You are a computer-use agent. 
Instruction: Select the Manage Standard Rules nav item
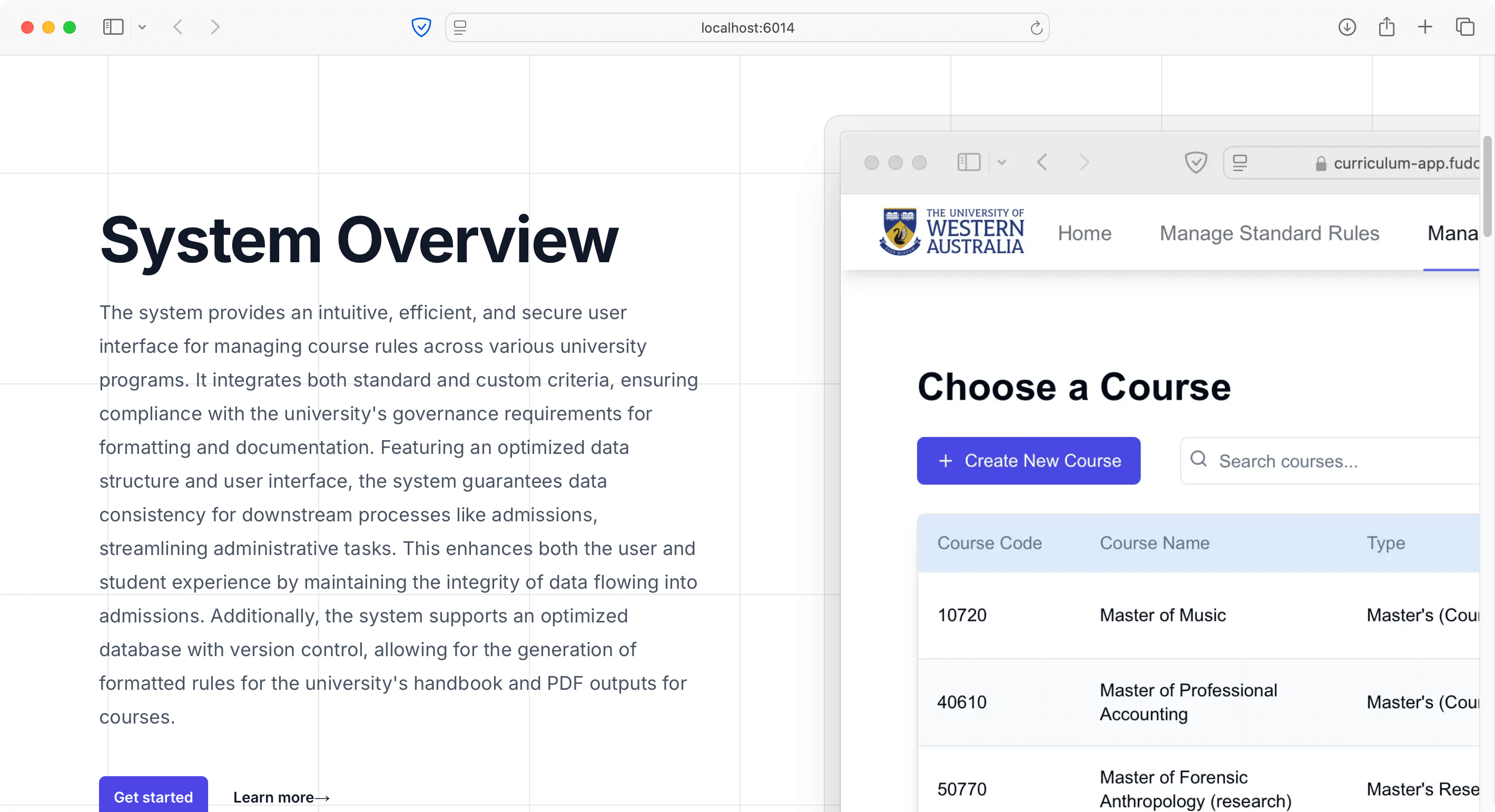[1269, 233]
